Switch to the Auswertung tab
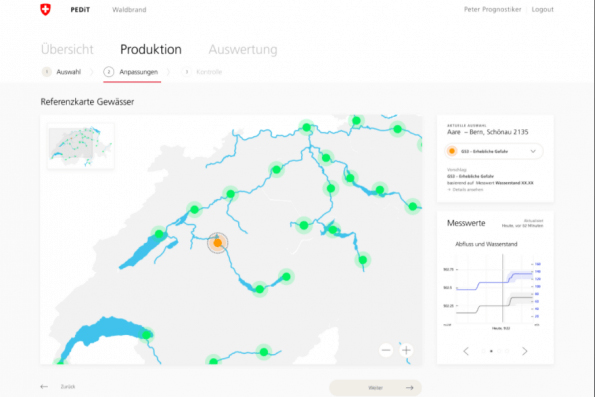This screenshot has width=595, height=397. [x=243, y=49]
